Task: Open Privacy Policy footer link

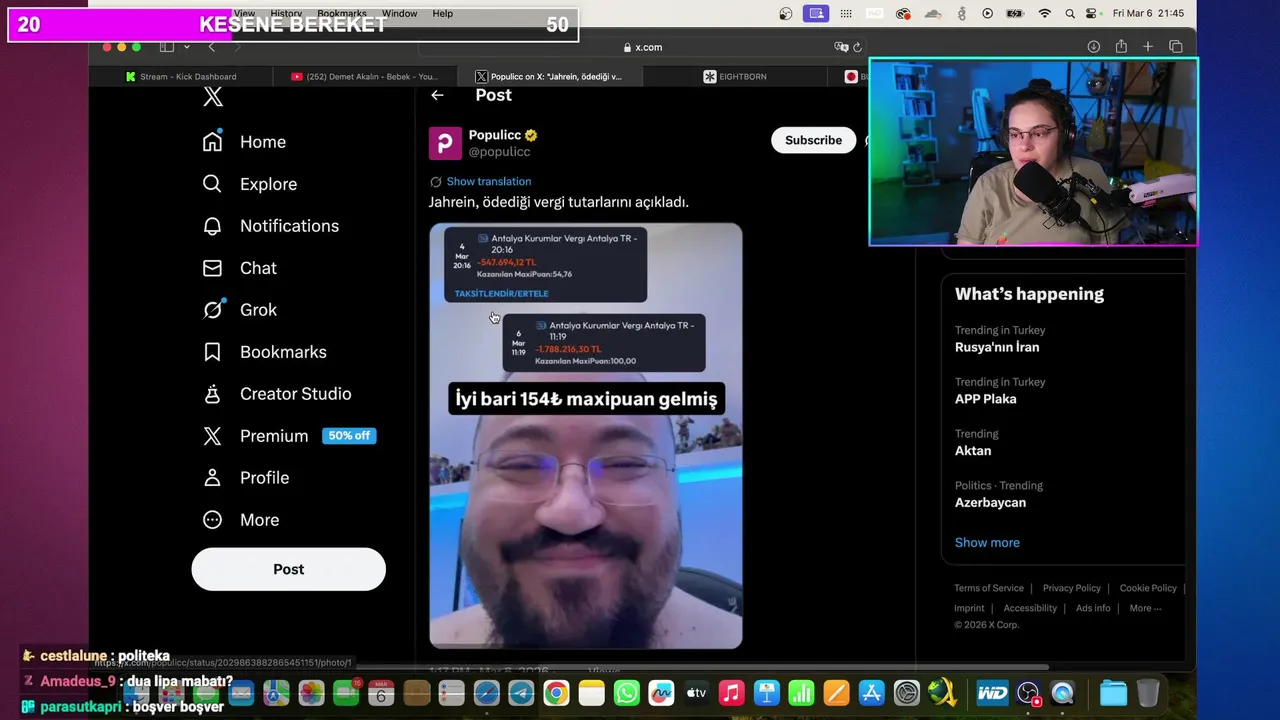Action: 1071,588
